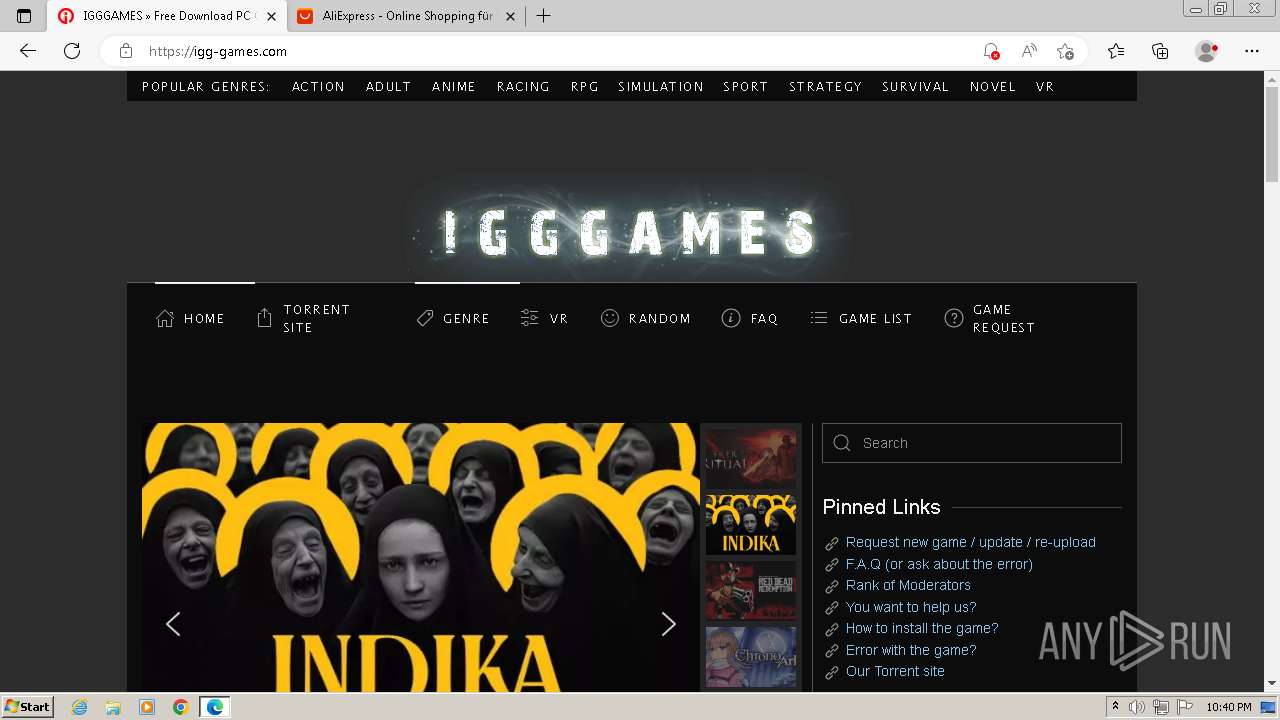This screenshot has width=1280, height=720.
Task: Open Read Aloud icon in address bar
Action: [1028, 51]
